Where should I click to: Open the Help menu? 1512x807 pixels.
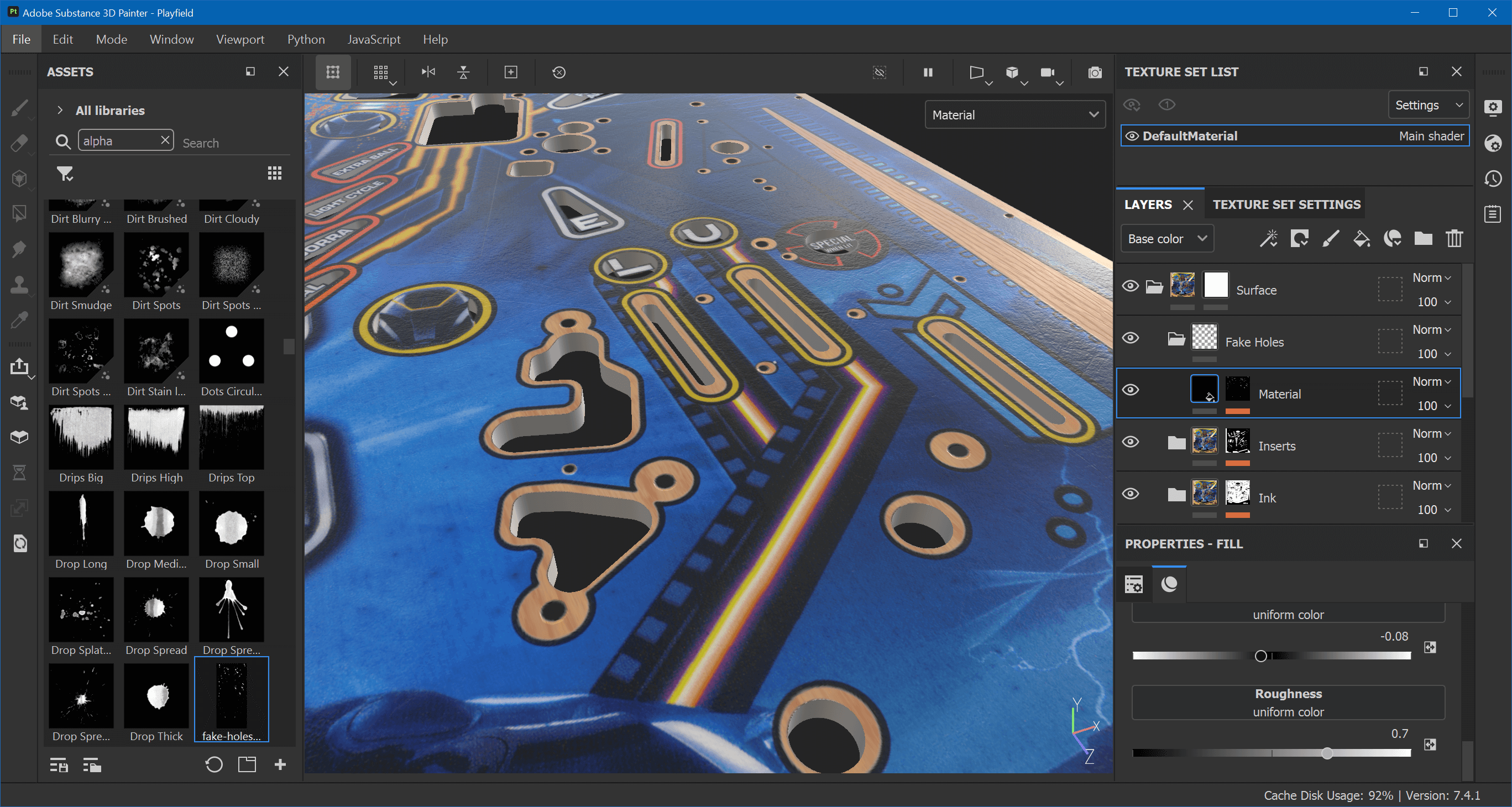[x=436, y=39]
